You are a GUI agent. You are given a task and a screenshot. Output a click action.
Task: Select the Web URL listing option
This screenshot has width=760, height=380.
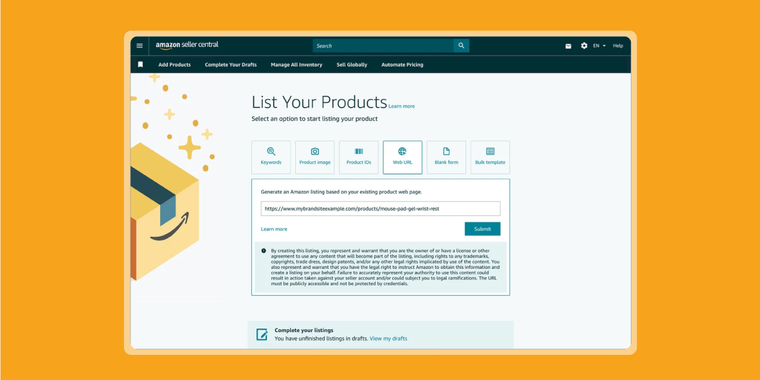402,157
